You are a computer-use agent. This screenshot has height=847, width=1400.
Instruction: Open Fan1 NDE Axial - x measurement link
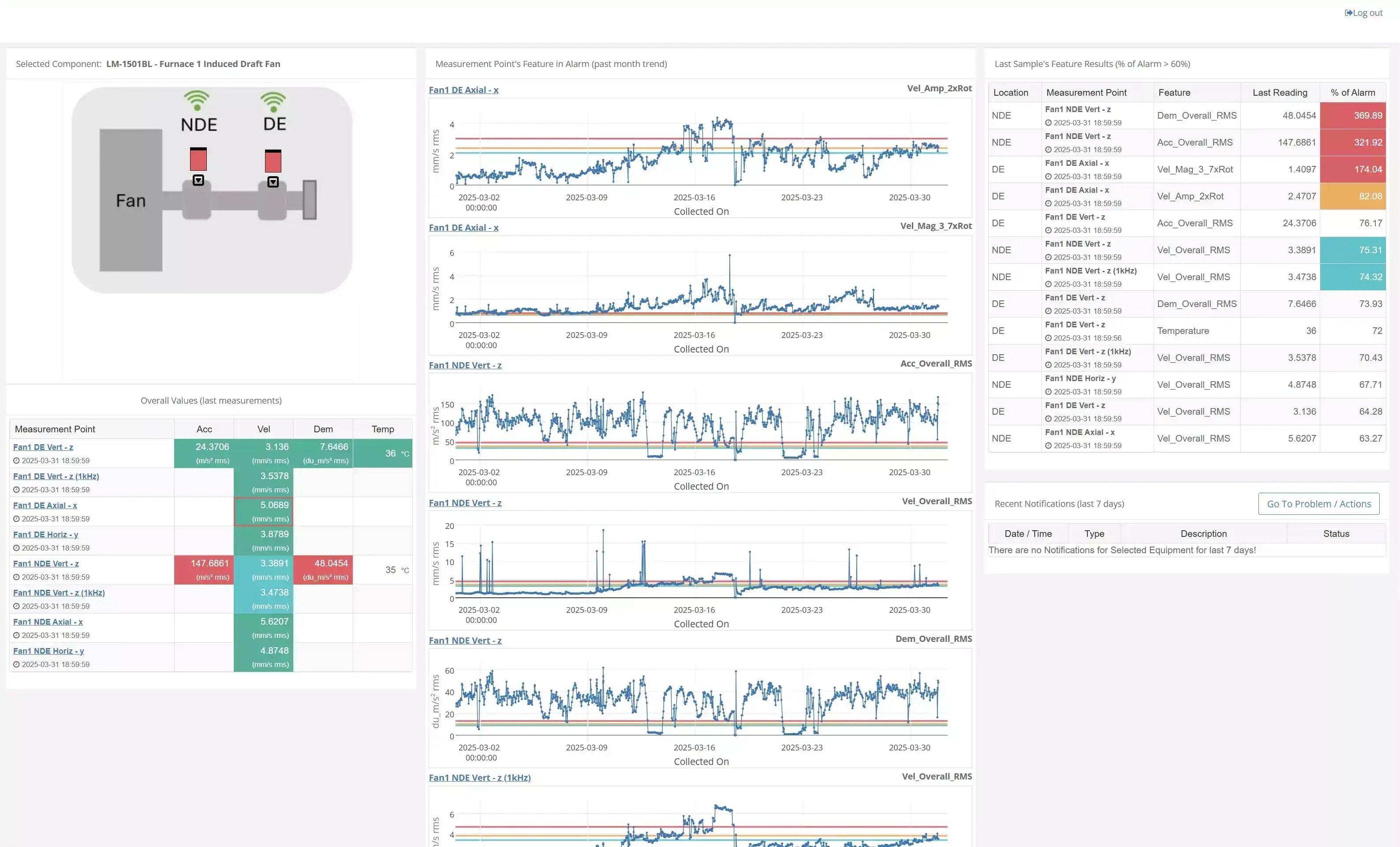point(49,622)
